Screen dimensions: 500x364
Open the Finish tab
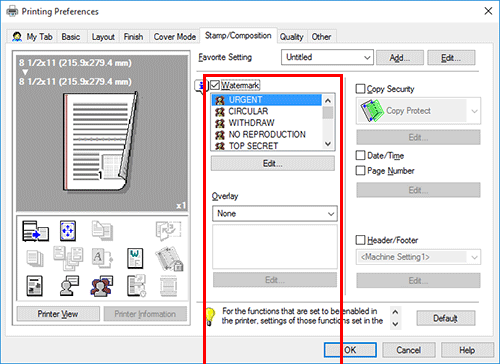(x=133, y=37)
